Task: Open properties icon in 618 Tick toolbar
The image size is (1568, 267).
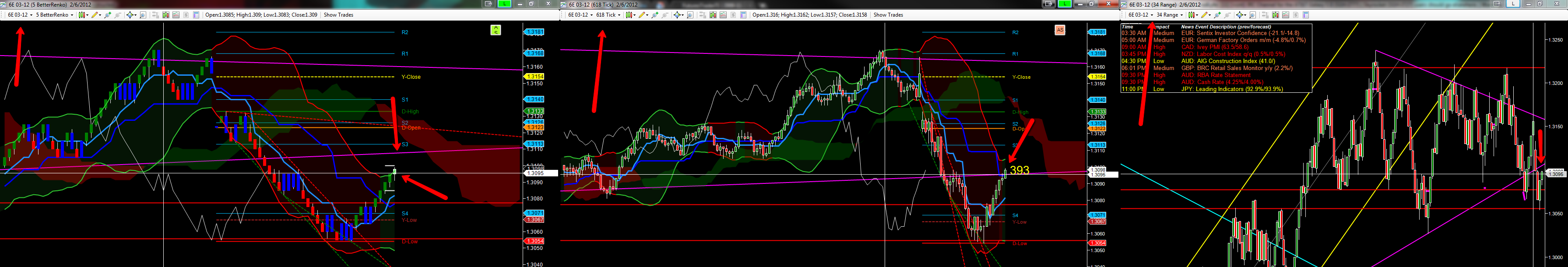Action: (x=743, y=14)
